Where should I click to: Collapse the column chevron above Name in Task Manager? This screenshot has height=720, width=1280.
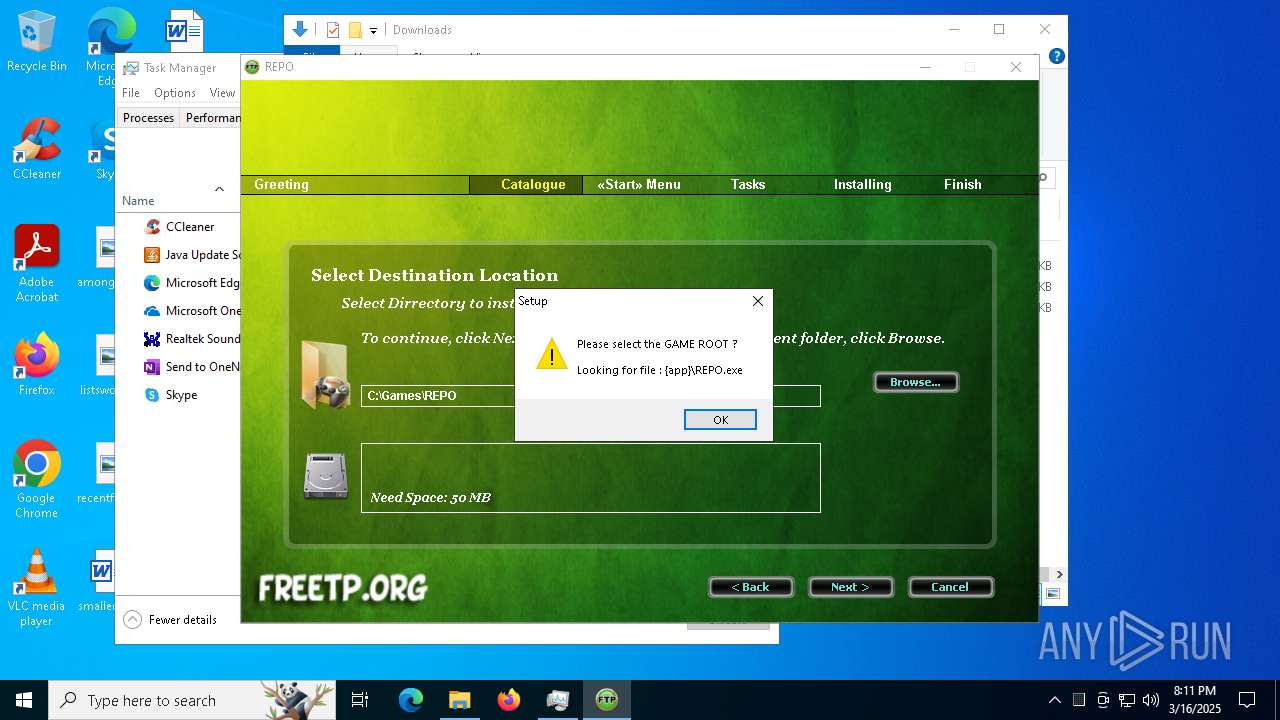219,189
